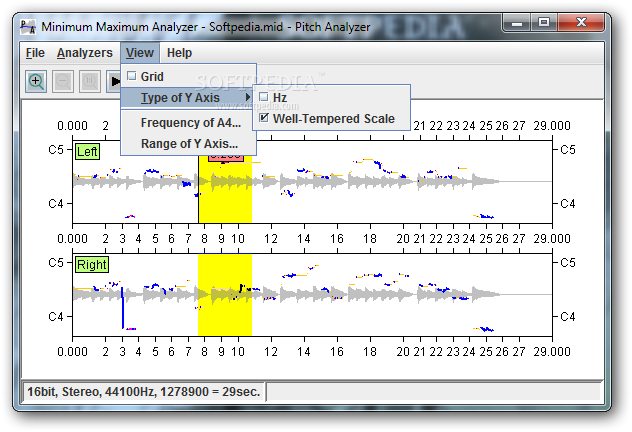
Task: Close the Pitch Analyzer window
Action: pos(581,22)
